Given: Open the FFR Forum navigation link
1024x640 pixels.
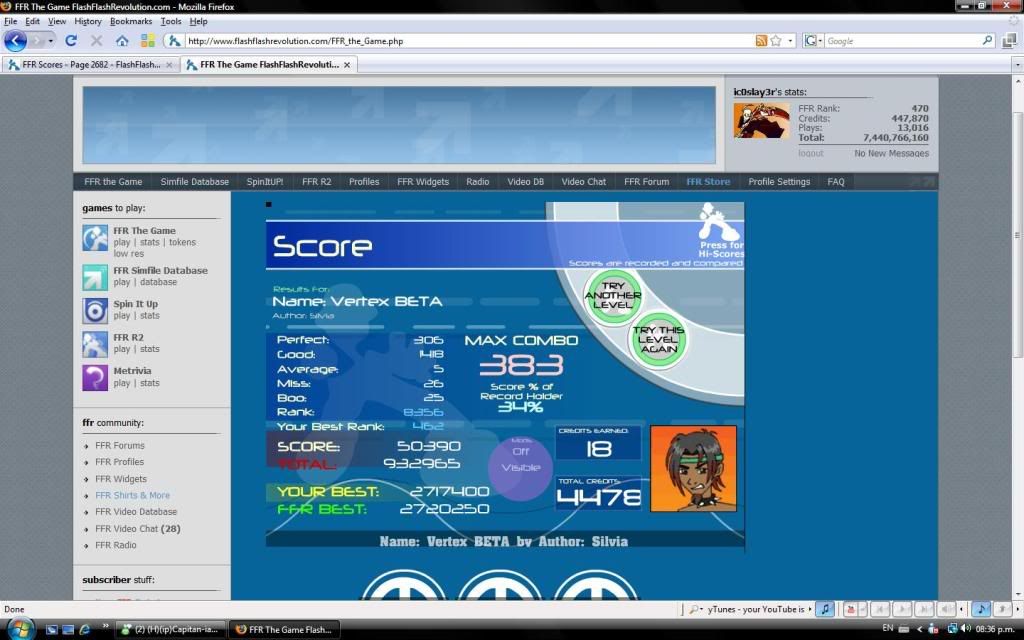Looking at the screenshot, I should pyautogui.click(x=646, y=182).
